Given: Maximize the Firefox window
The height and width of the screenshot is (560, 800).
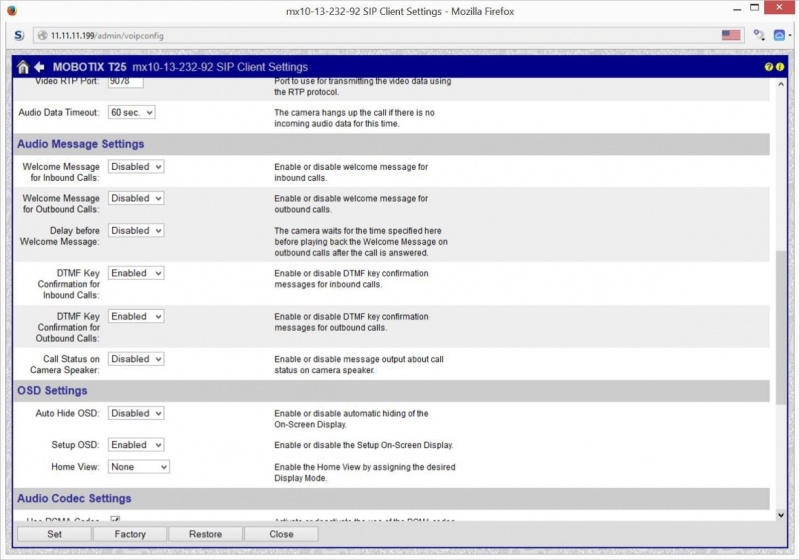Looking at the screenshot, I should [755, 8].
